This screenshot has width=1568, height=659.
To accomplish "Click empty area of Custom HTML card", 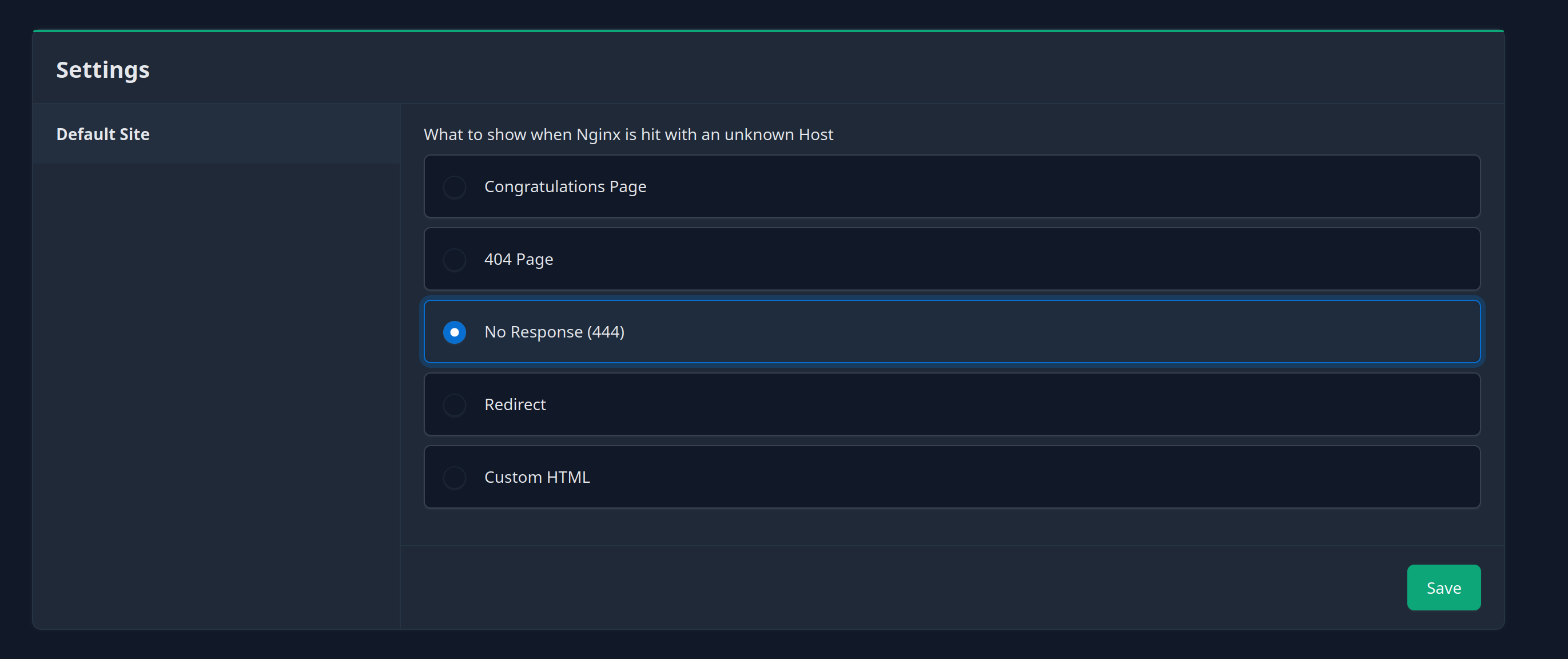I will (1035, 478).
